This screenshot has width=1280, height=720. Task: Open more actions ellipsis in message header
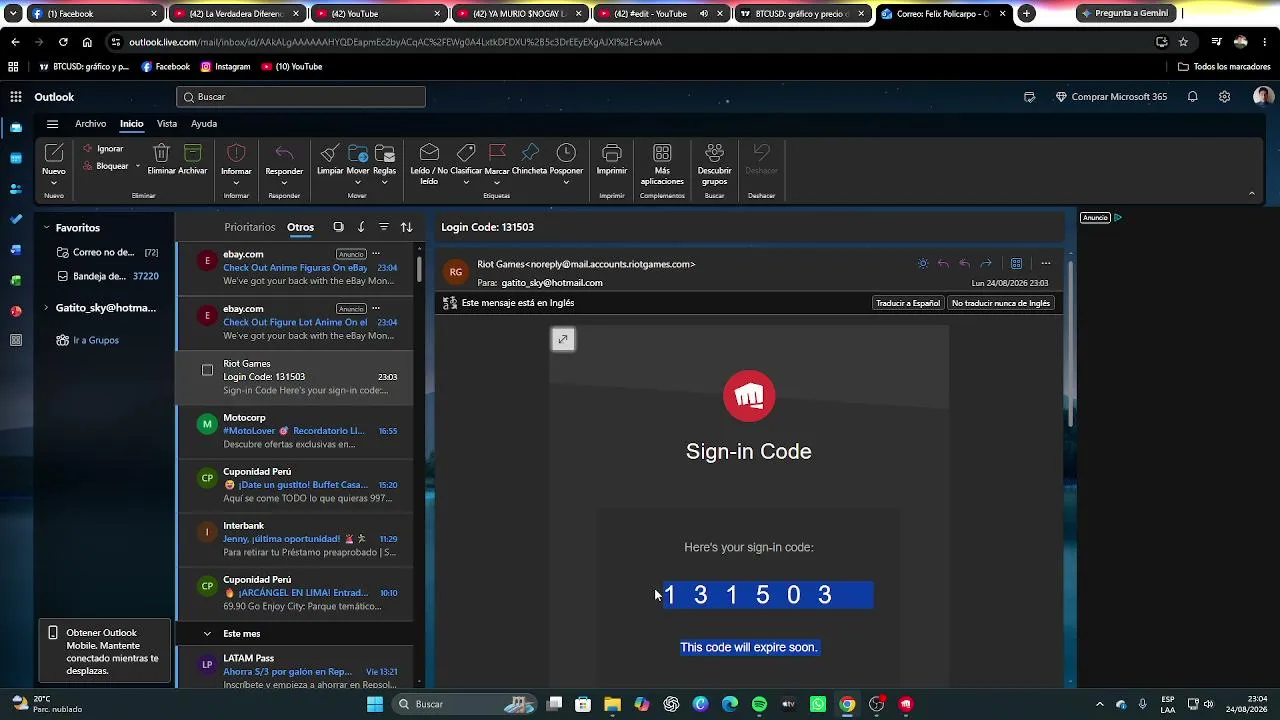(1046, 264)
